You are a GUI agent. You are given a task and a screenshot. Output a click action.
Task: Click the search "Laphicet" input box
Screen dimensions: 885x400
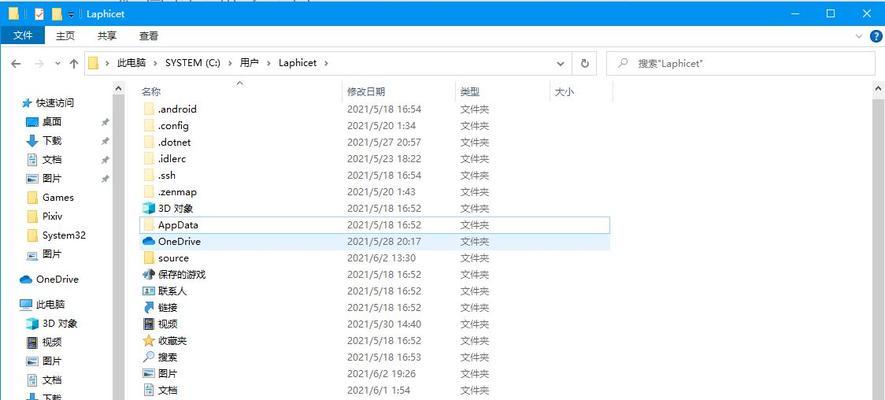coord(741,64)
